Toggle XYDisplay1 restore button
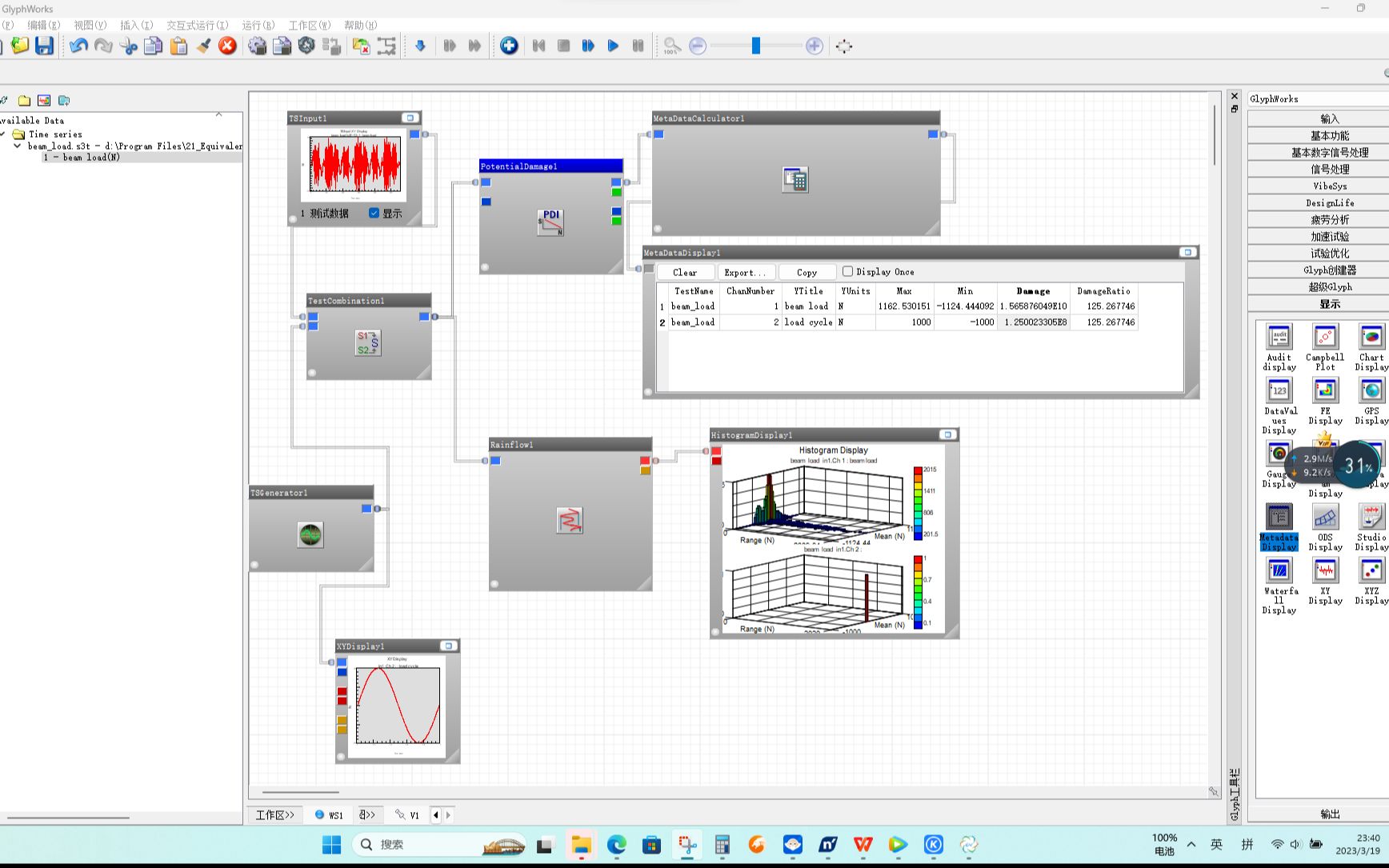1389x868 pixels. 449,646
